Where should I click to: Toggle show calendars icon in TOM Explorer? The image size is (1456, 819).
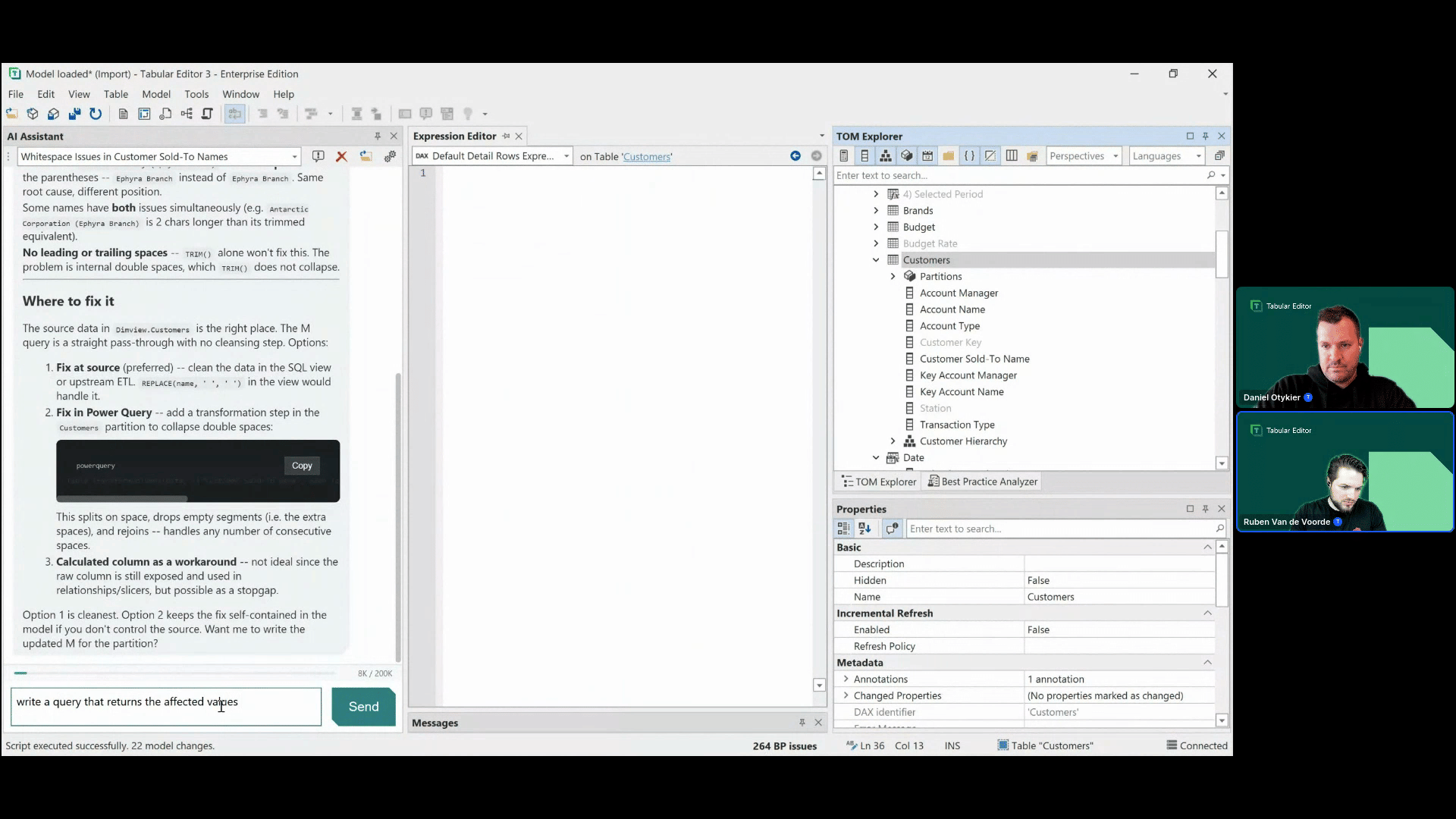pos(927,156)
